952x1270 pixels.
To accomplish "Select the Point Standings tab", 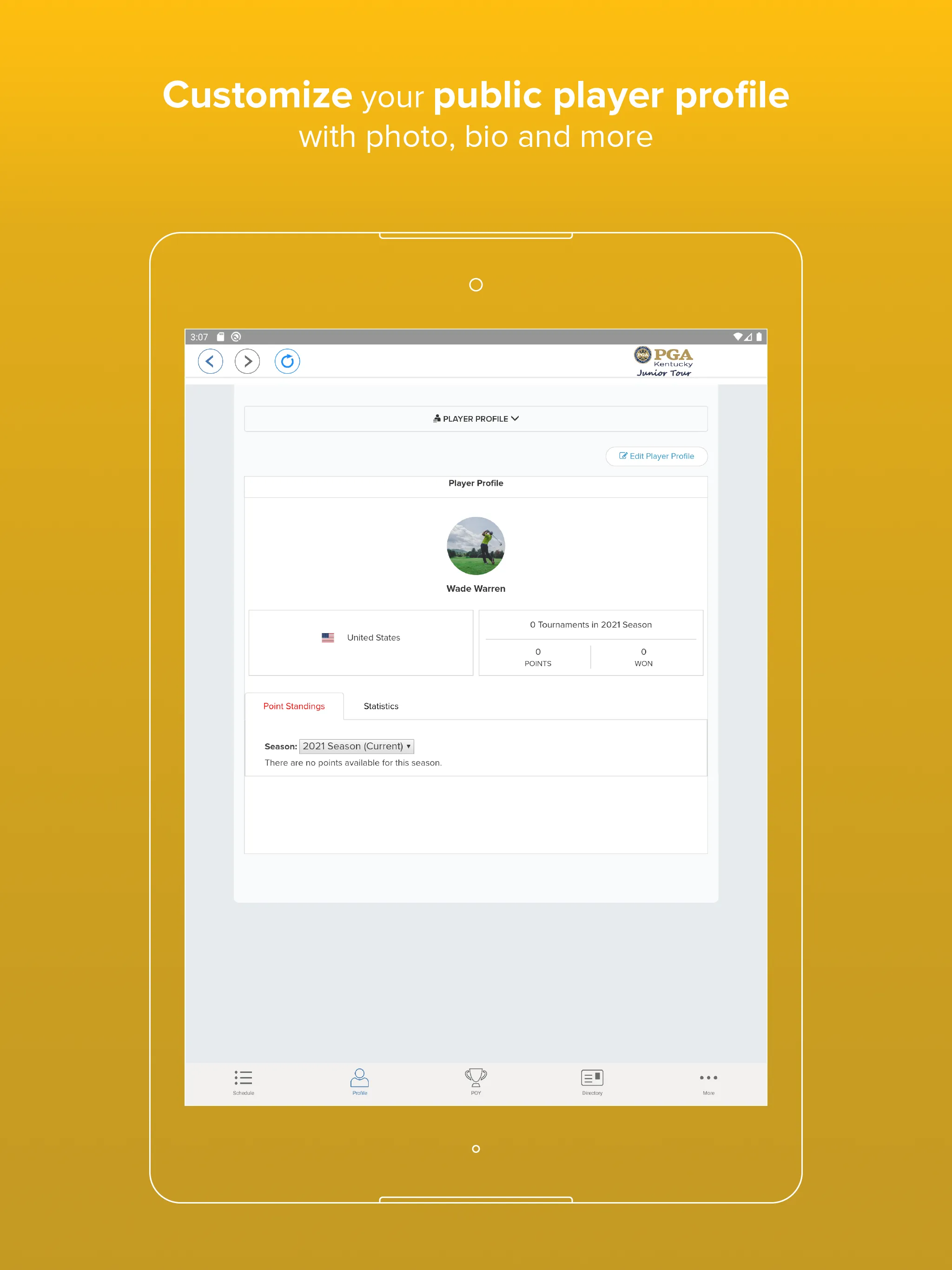I will coord(292,706).
